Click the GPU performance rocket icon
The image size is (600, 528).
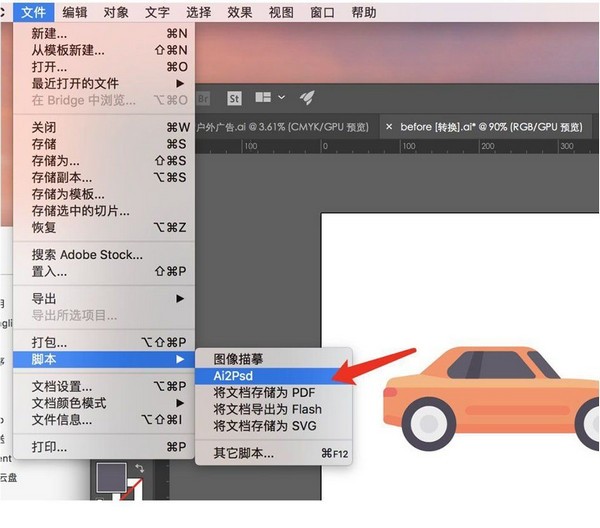[x=307, y=98]
